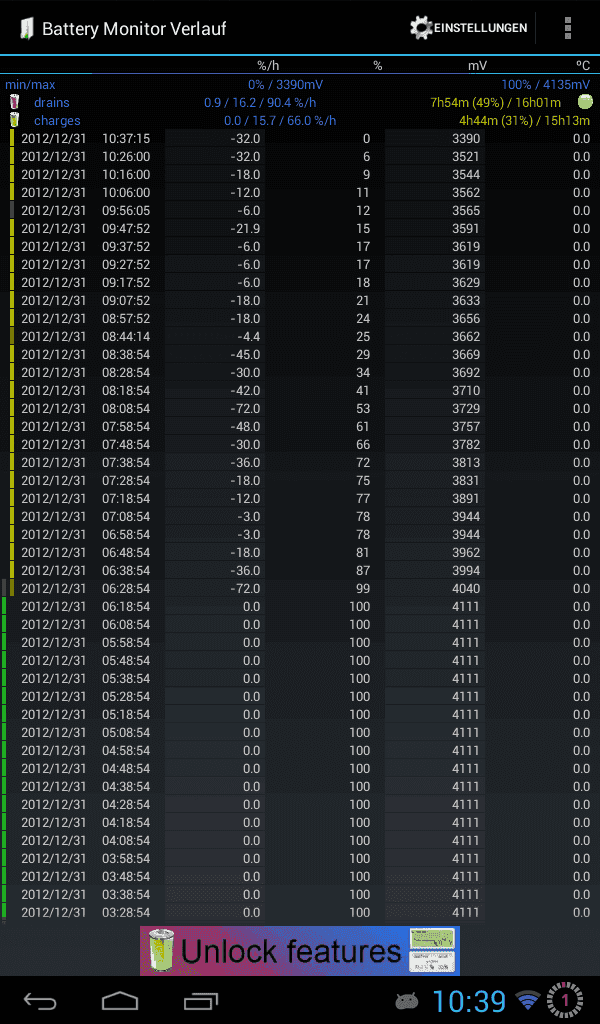
Task: Select the 07:58:54 history row
Action: [x=300, y=426]
